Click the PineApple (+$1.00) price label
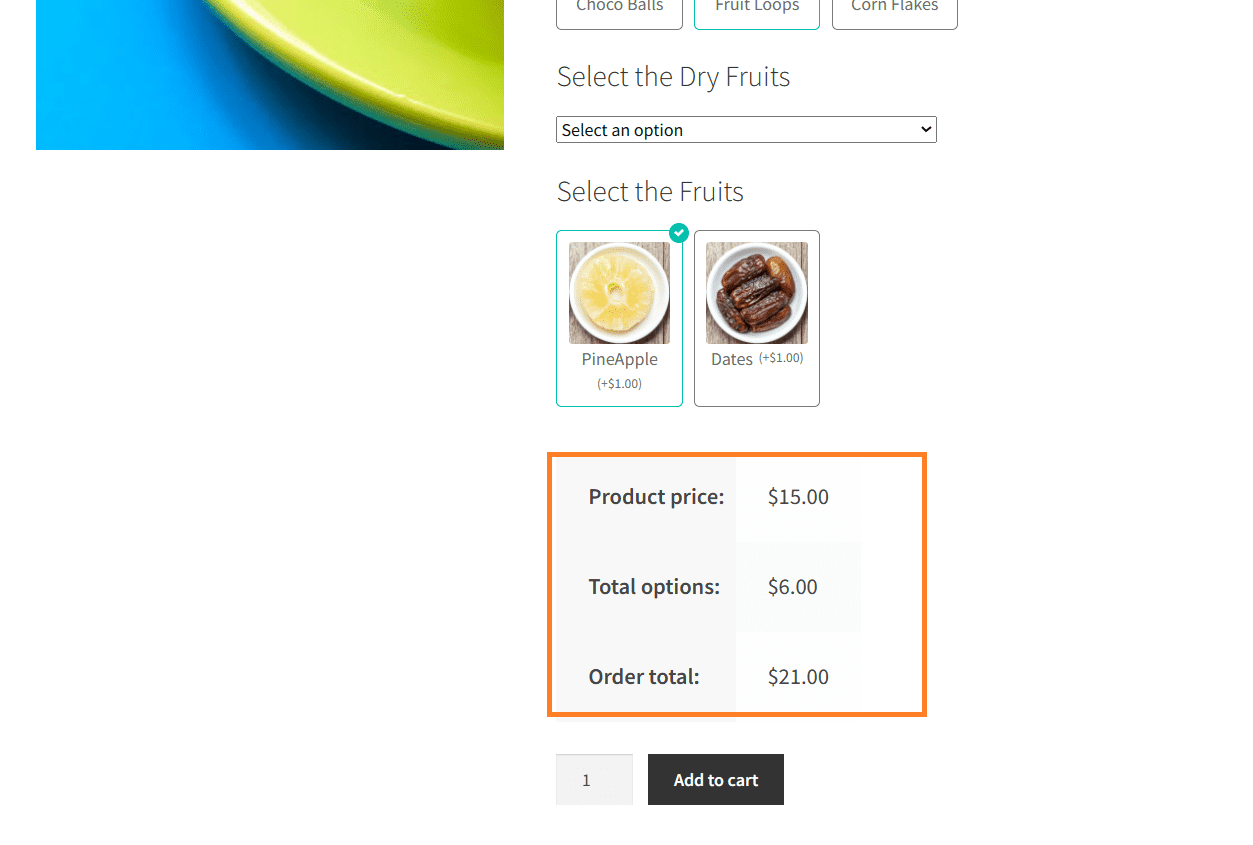This screenshot has height=845, width=1253. pos(620,384)
